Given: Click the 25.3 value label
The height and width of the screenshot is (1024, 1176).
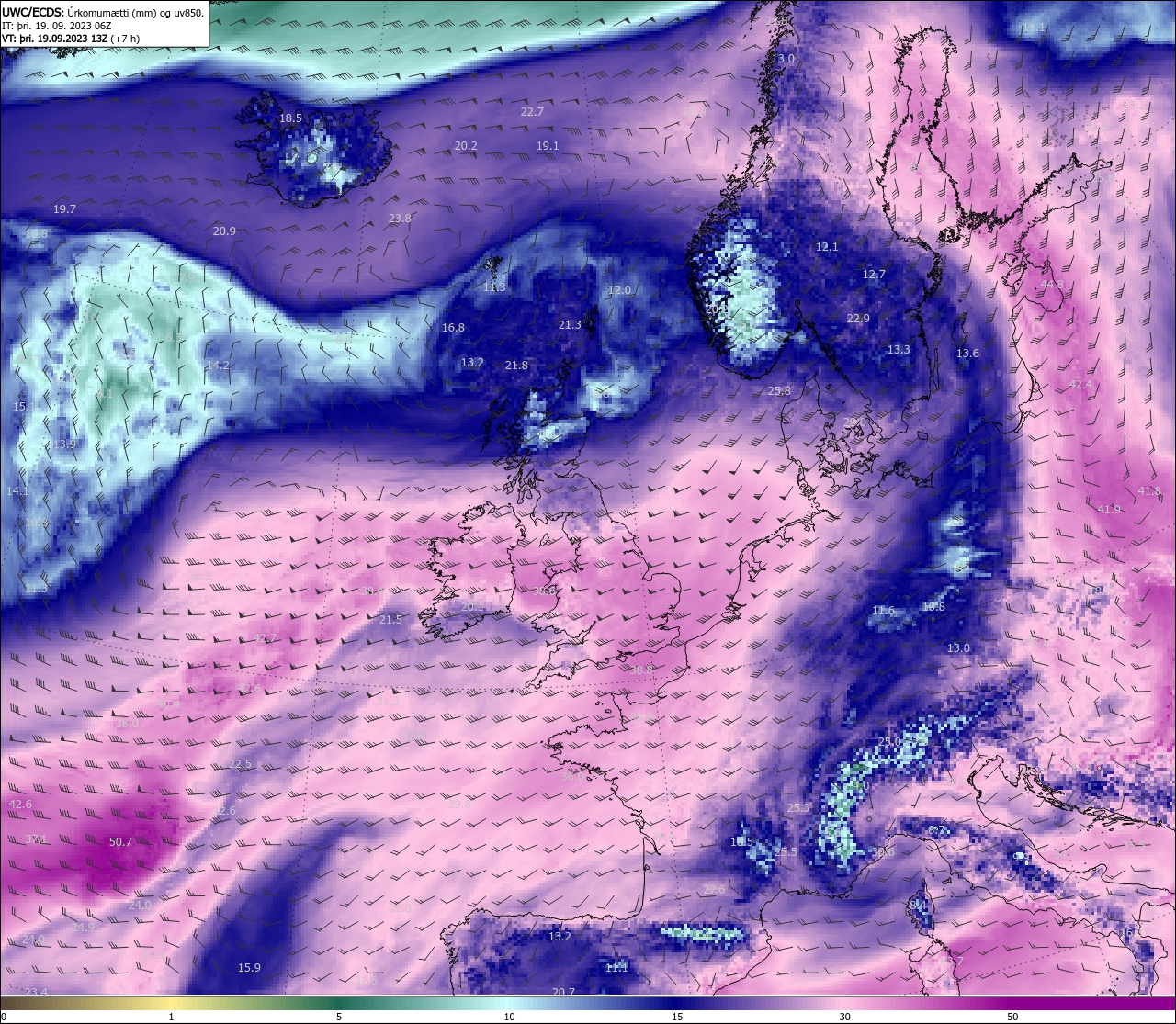Looking at the screenshot, I should pos(799,808).
